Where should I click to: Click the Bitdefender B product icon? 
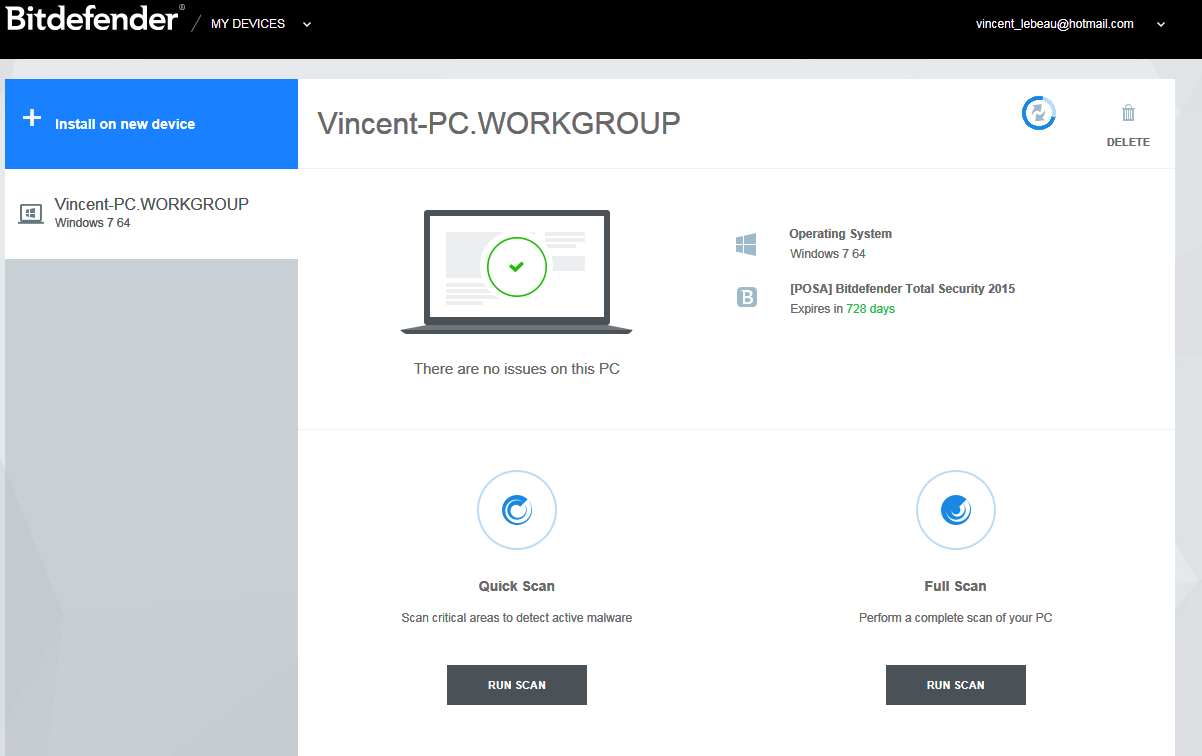click(x=746, y=297)
